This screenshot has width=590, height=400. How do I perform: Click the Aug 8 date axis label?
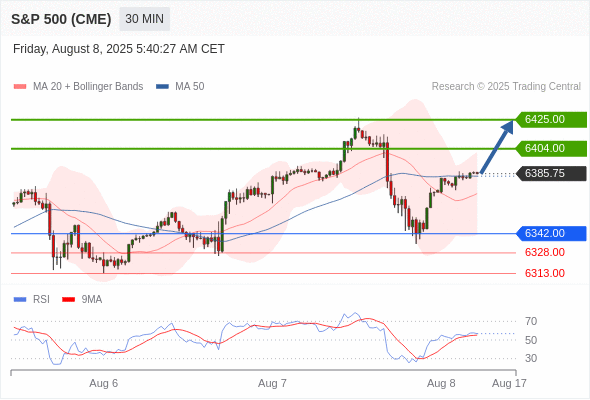coord(441,383)
